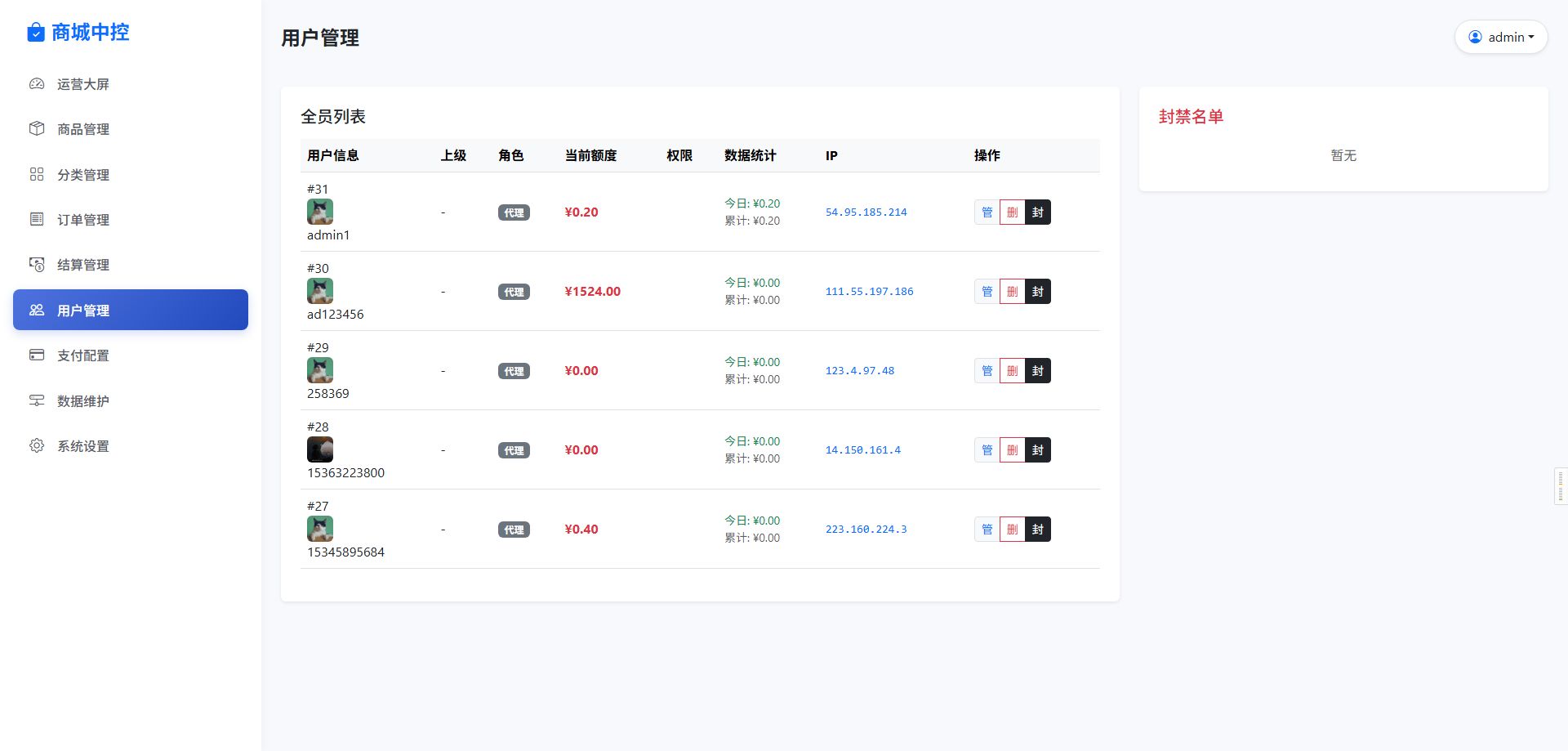Click the side handle at the right edge
This screenshot has height=751, width=1568.
[1561, 487]
